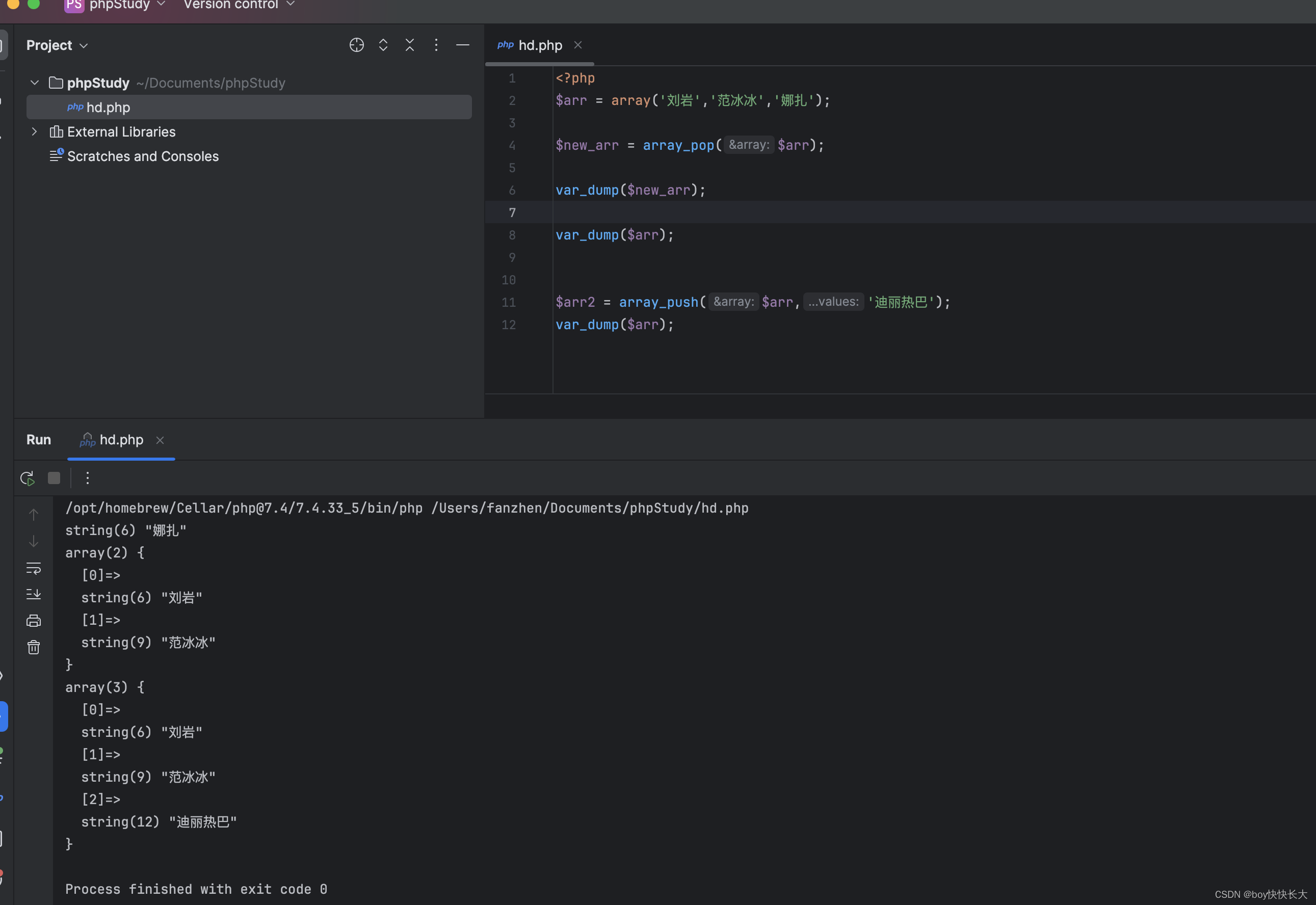This screenshot has width=1316, height=905.
Task: Hide the Project tool window
Action: click(x=463, y=45)
